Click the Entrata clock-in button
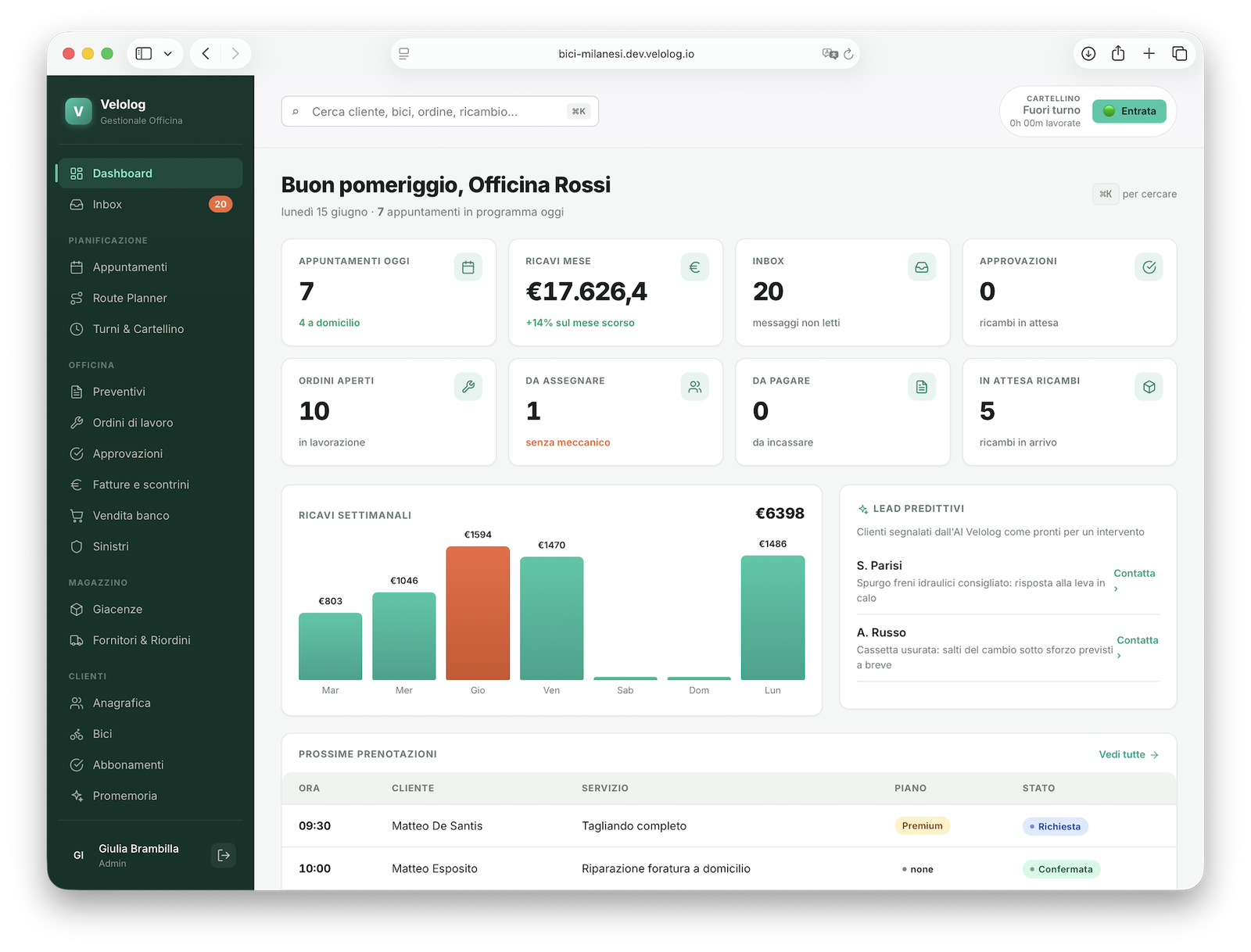This screenshot has height=952, width=1251. 1129,111
